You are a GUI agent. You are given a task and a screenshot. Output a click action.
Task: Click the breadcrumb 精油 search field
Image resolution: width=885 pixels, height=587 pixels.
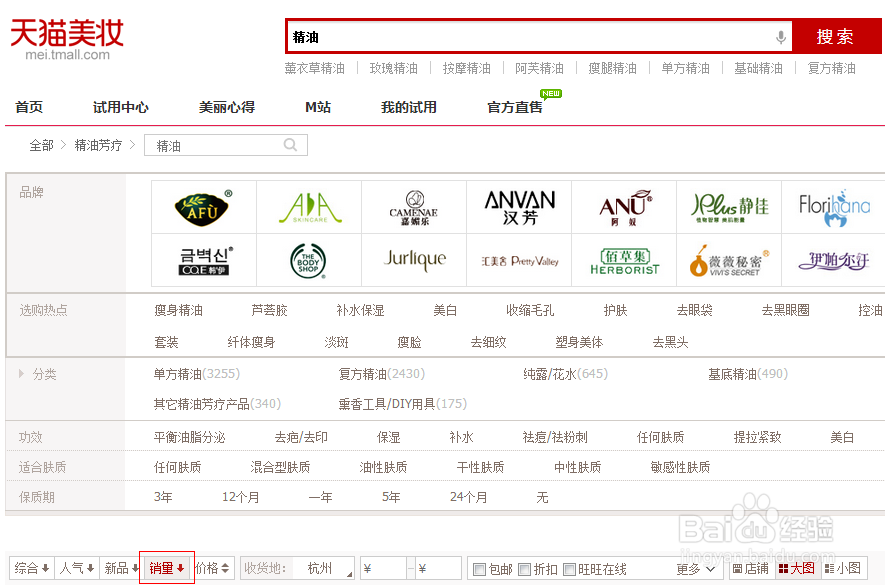pos(226,145)
